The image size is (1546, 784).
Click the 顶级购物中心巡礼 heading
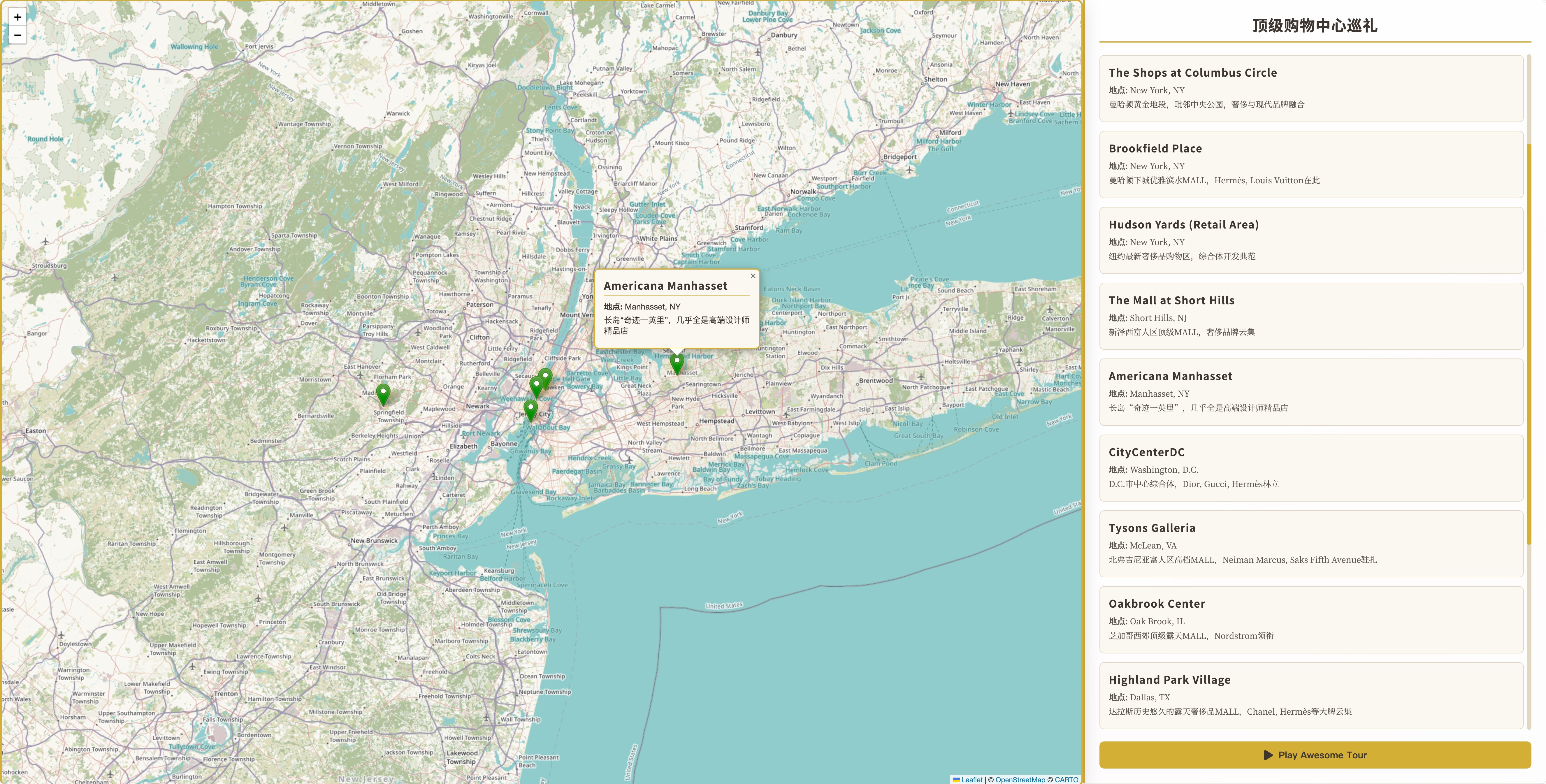pyautogui.click(x=1314, y=25)
